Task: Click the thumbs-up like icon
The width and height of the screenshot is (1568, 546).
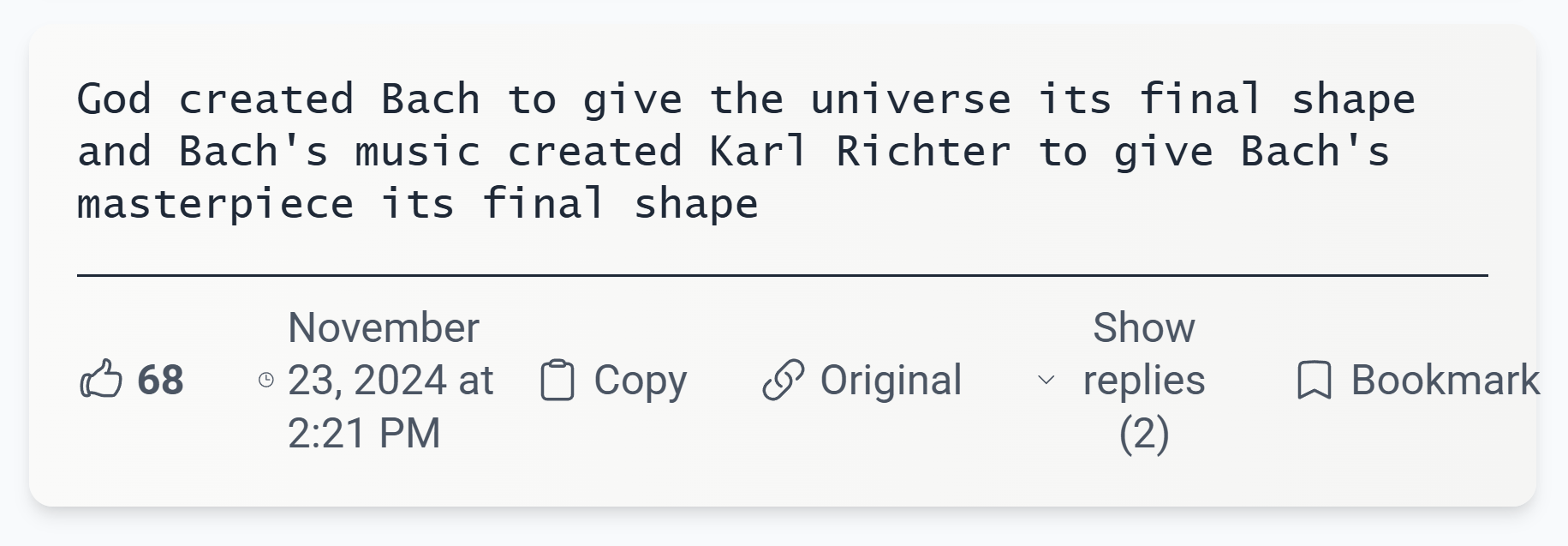Action: (101, 380)
